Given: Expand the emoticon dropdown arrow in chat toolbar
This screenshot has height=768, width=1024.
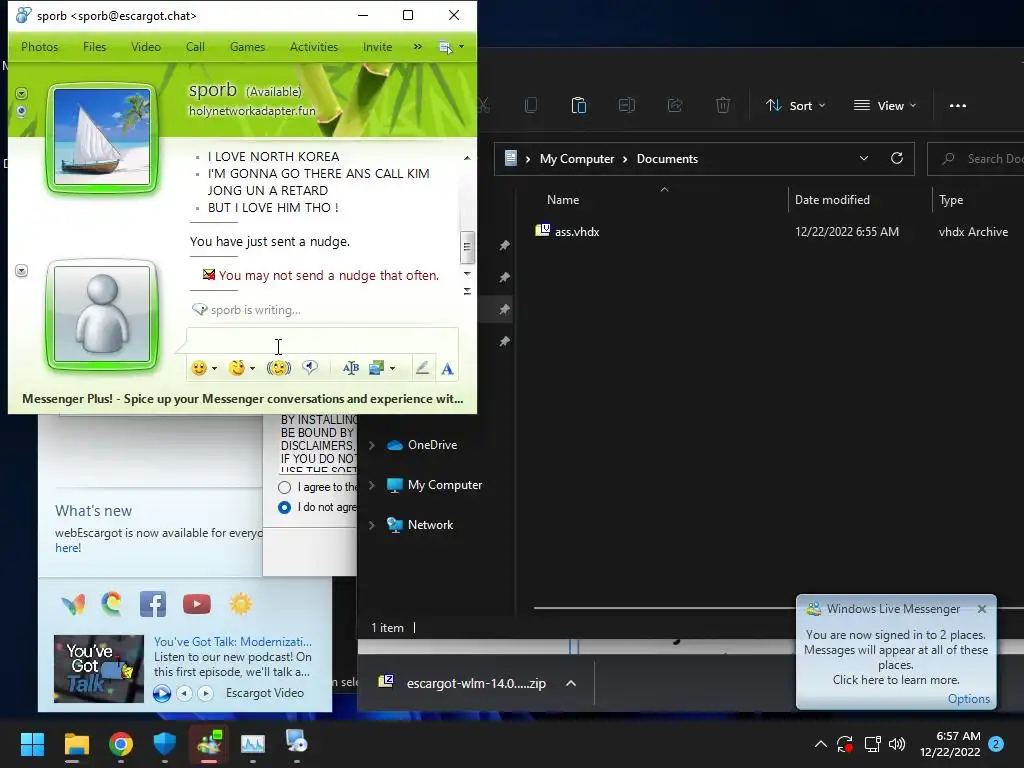Looking at the screenshot, I should coord(214,369).
